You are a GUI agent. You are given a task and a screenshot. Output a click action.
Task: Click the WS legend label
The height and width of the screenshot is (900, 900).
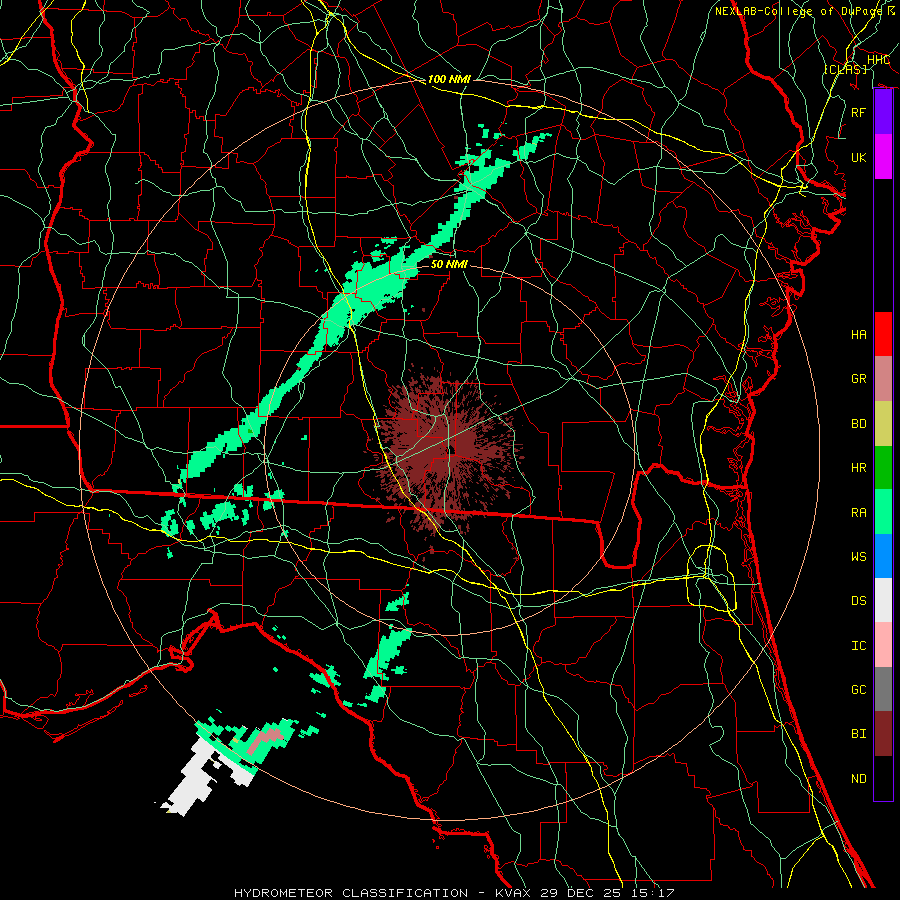[859, 557]
